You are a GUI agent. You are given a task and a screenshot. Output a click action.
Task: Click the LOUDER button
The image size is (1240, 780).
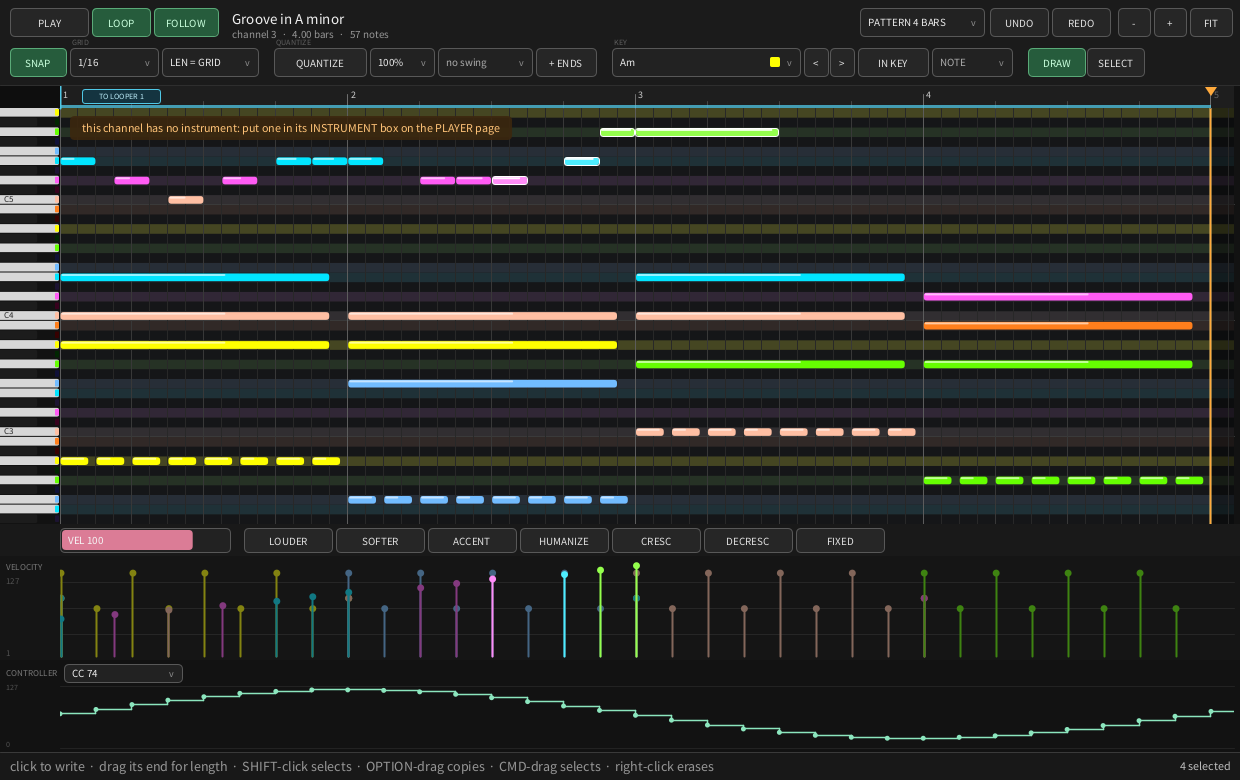coord(288,540)
